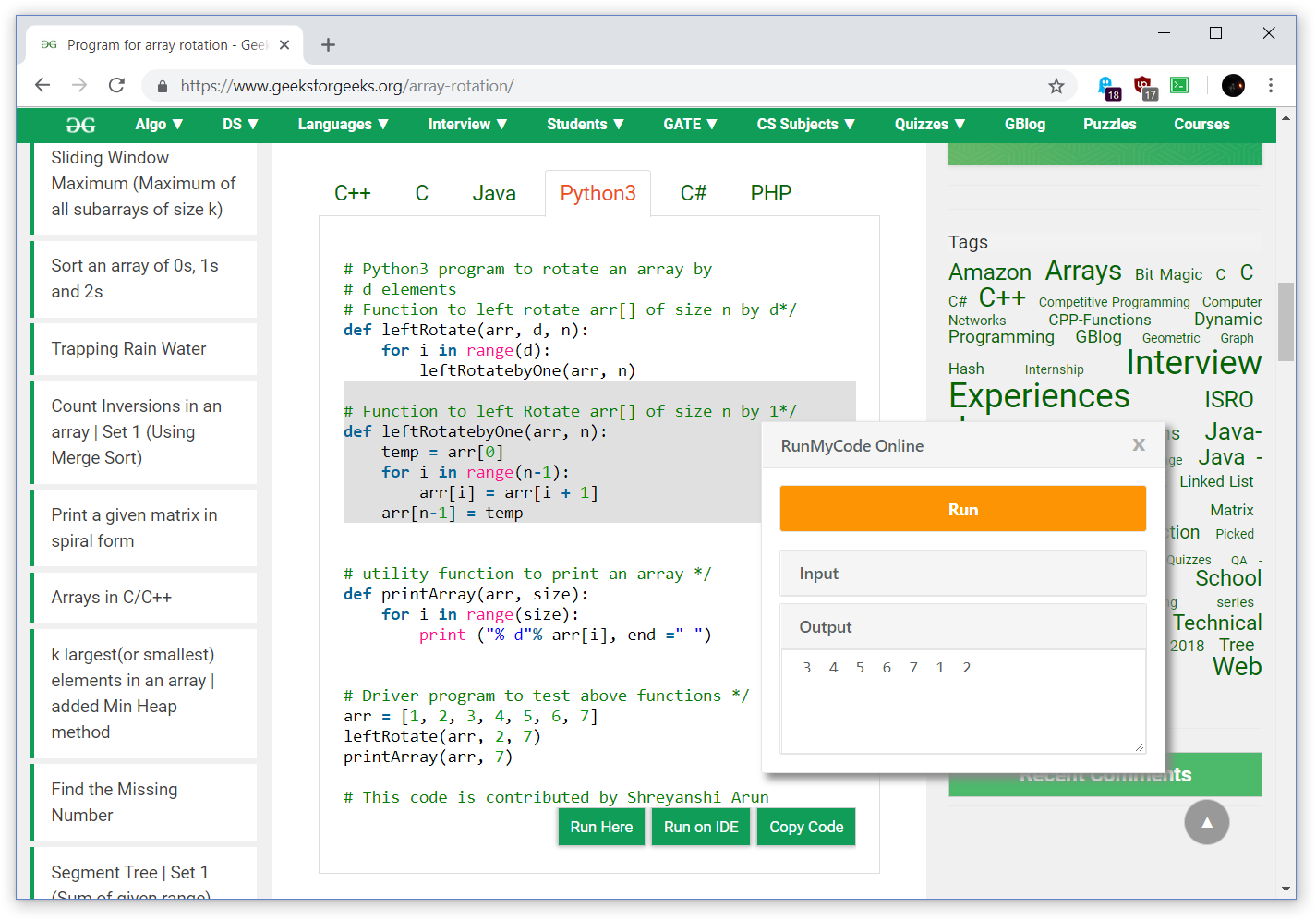This screenshot has height=920, width=1316.
Task: Close the Program for array rotation tab
Action: 284,44
